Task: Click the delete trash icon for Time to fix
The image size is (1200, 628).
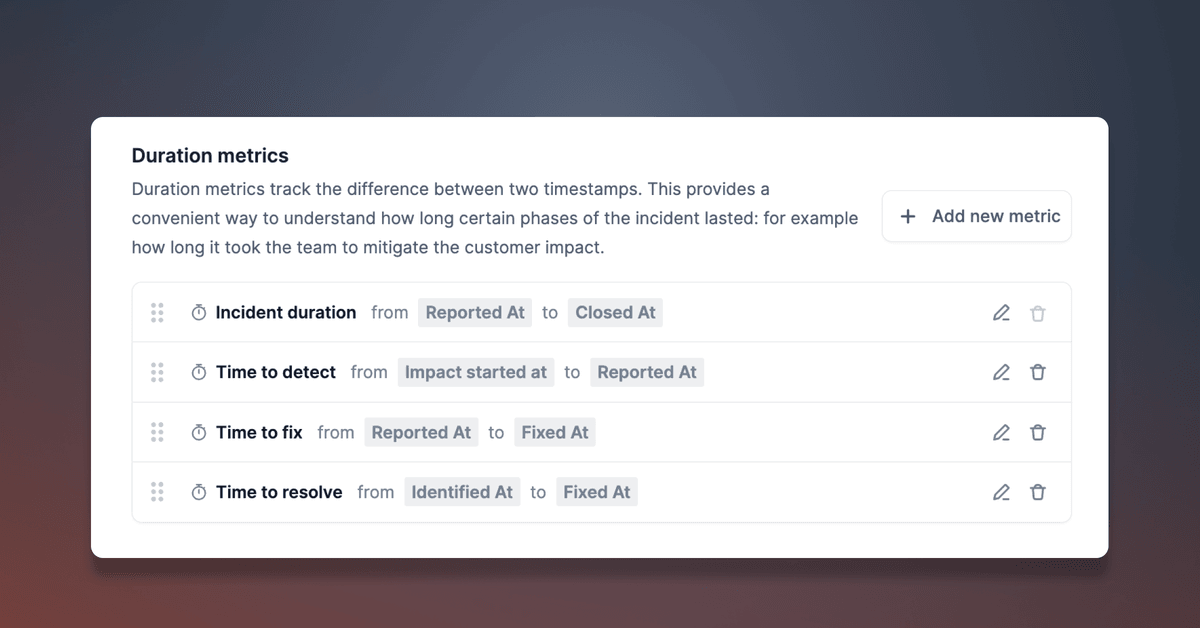Action: (x=1038, y=432)
